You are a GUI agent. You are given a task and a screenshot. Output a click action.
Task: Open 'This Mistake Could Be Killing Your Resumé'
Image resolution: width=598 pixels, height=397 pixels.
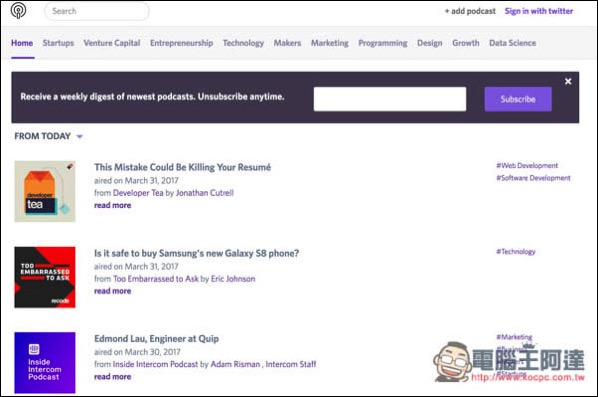click(x=182, y=167)
